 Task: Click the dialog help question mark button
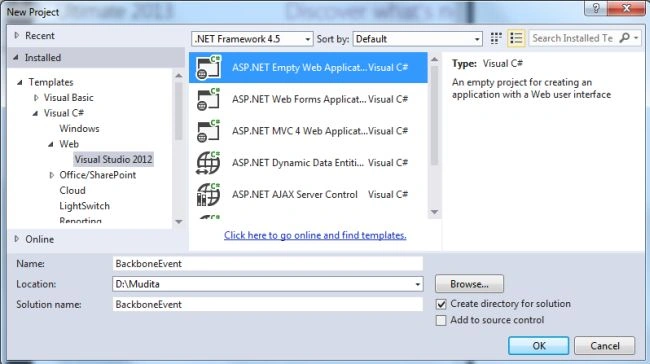point(596,8)
